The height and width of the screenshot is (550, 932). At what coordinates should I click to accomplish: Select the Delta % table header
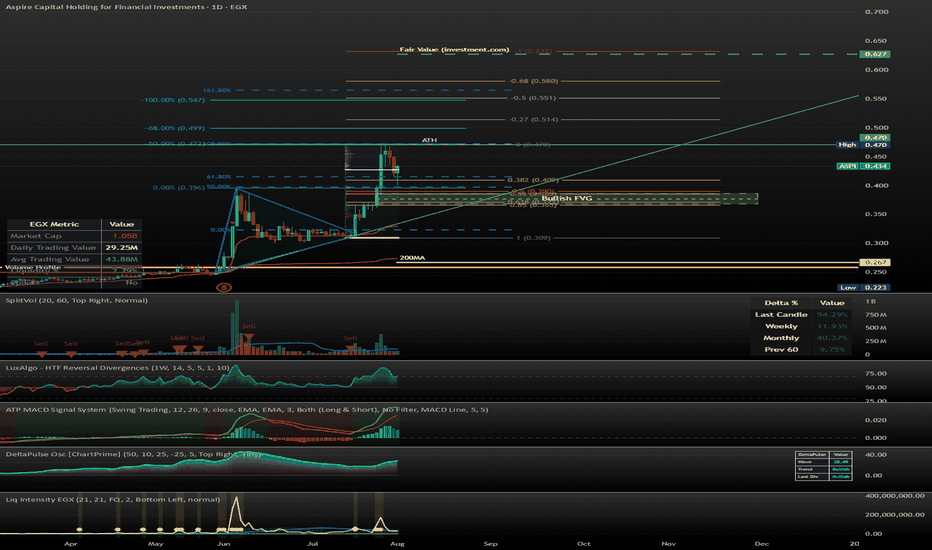[x=781, y=303]
